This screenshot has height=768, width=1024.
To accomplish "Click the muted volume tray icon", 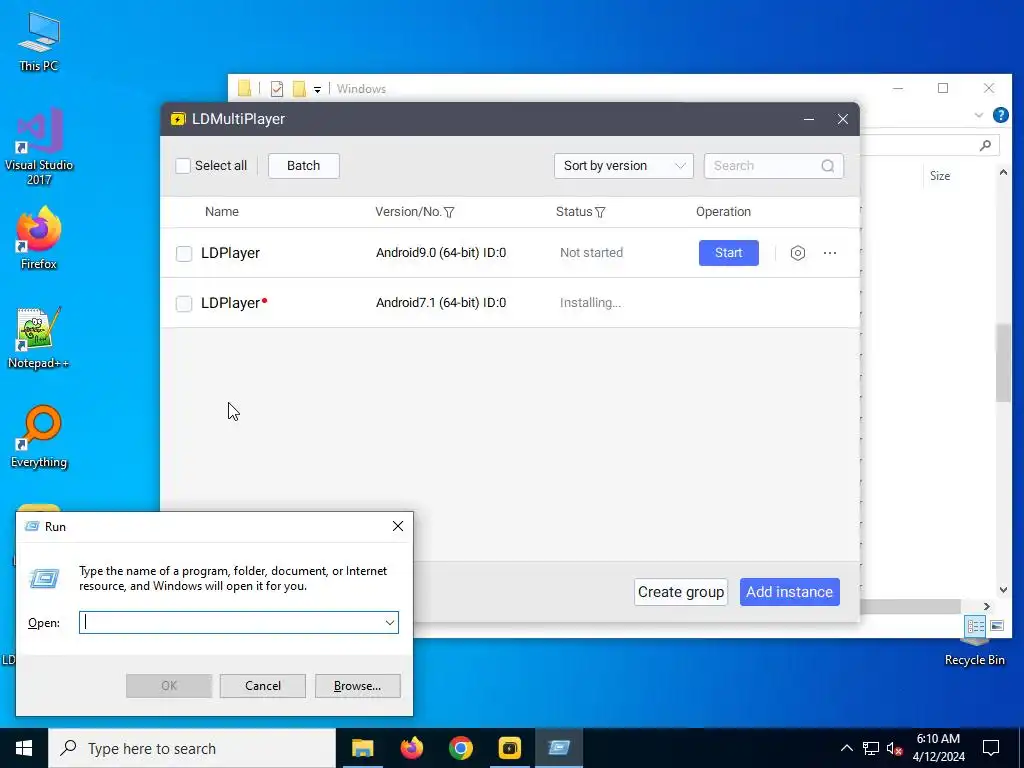I will tap(895, 748).
